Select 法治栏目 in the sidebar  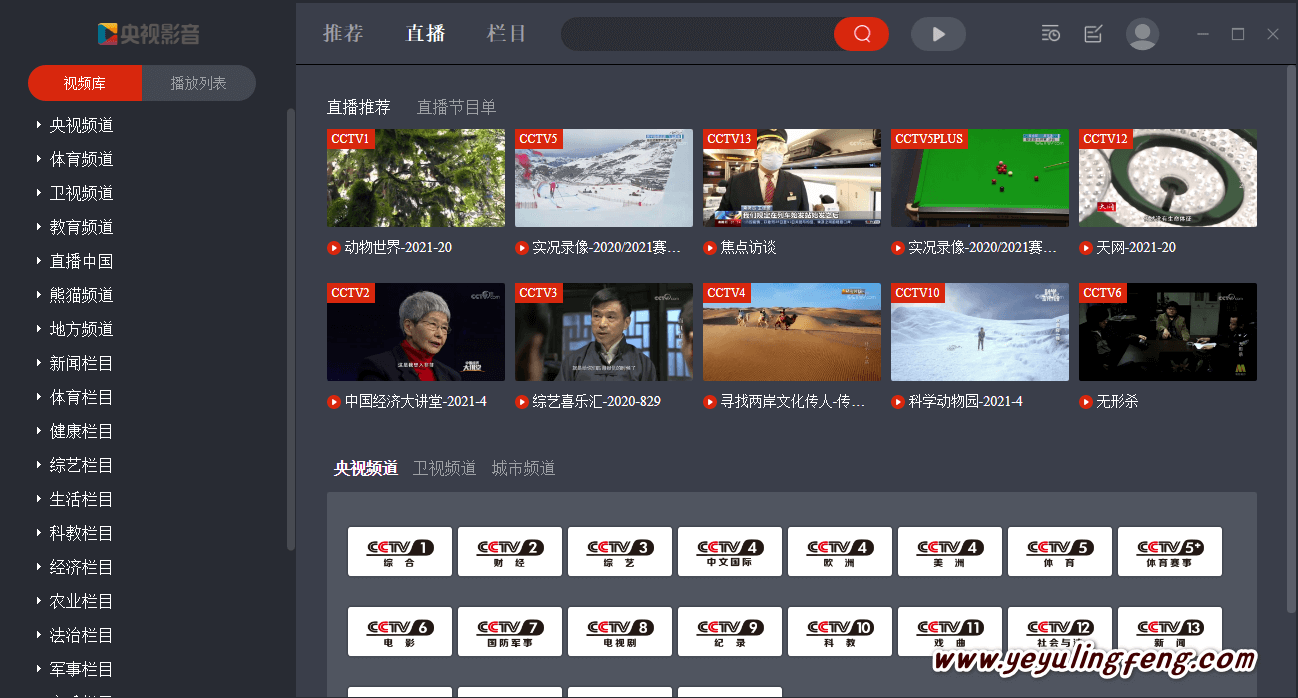pos(82,635)
